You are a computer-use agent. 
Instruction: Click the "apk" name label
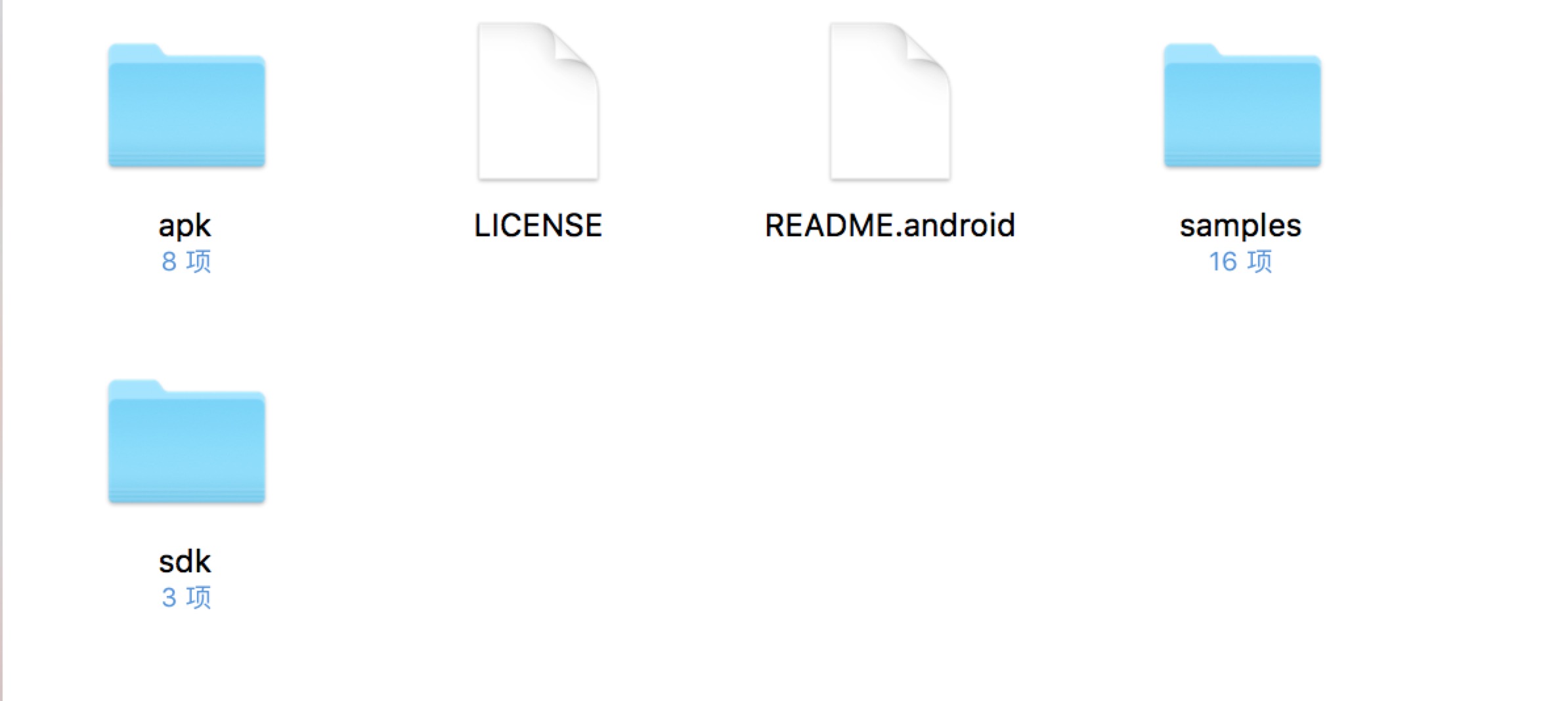pos(185,226)
